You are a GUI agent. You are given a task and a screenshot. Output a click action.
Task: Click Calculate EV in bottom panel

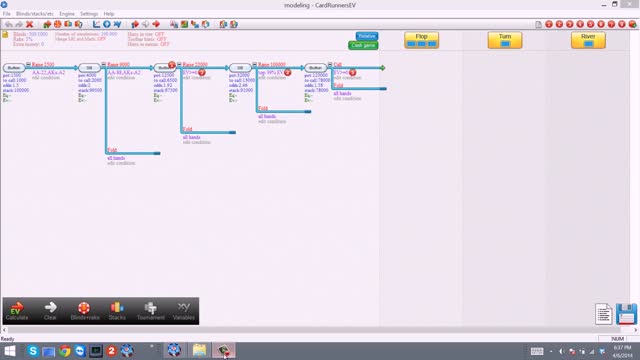click(17, 311)
